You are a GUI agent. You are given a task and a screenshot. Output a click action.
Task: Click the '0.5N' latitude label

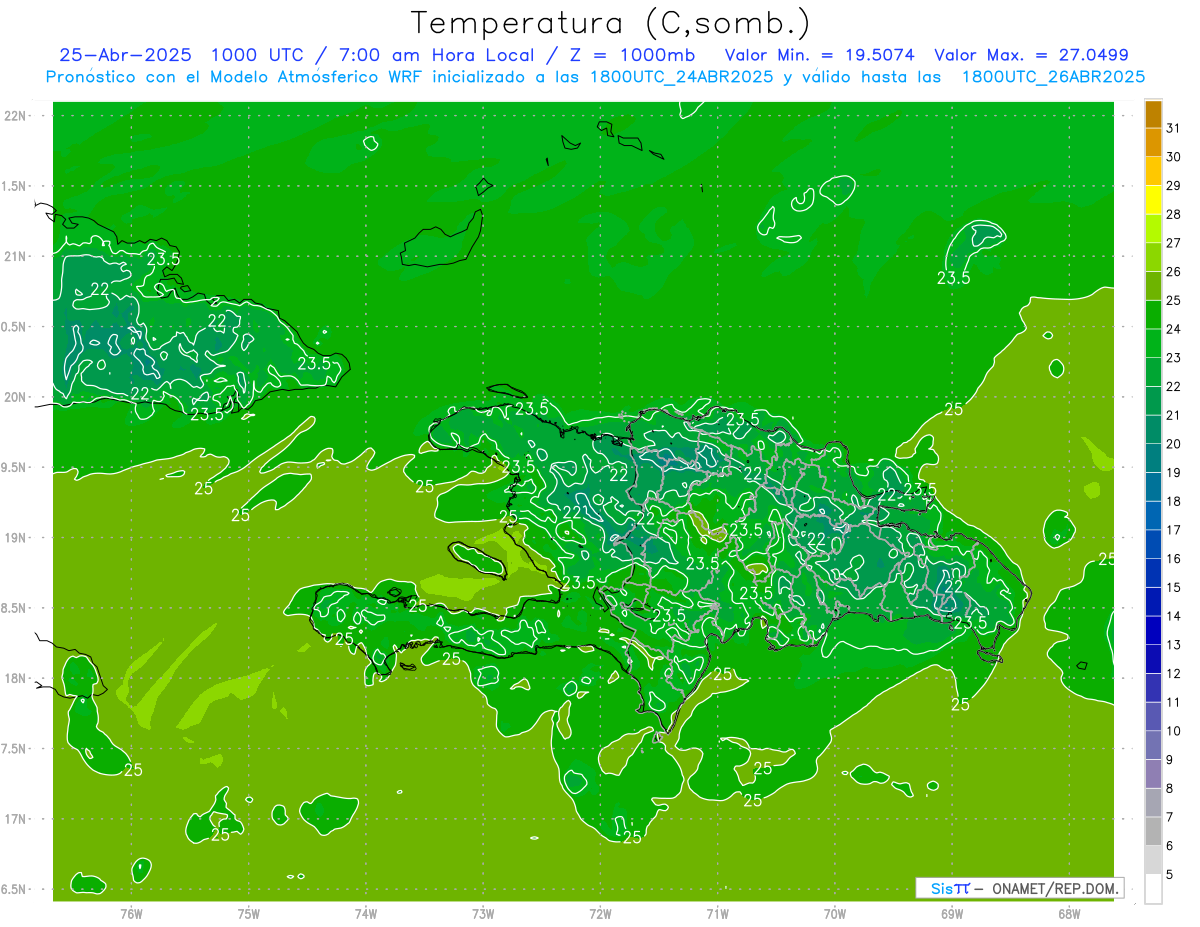[16, 327]
